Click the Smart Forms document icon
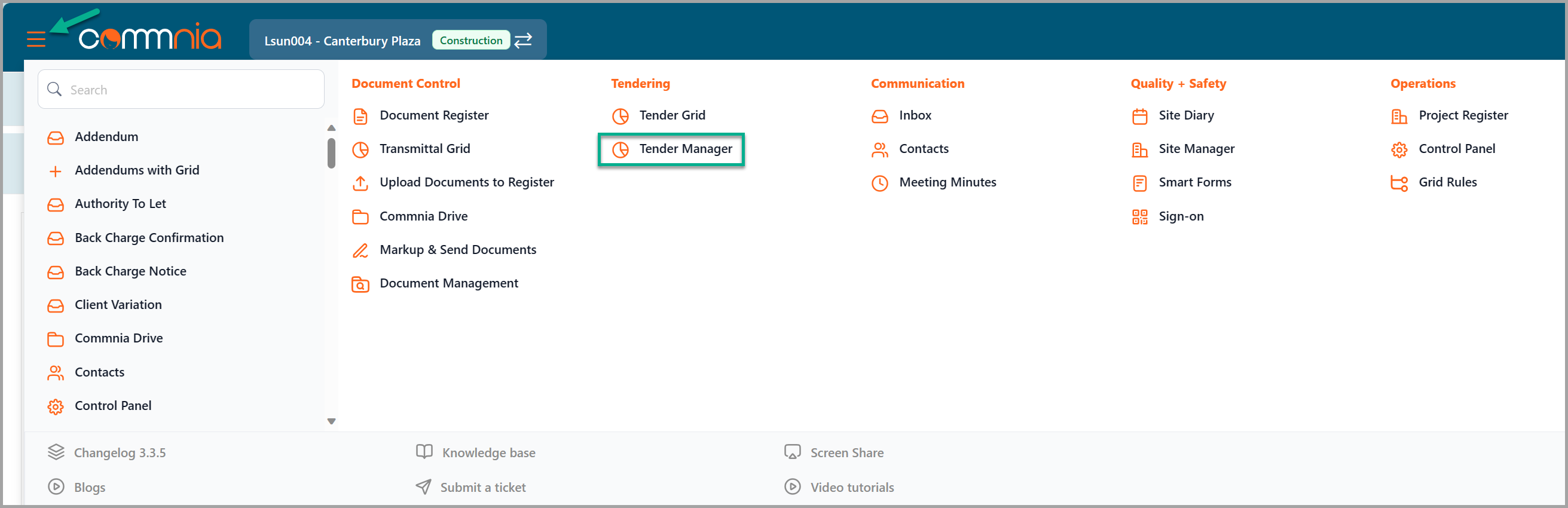Screen dimensions: 1568x508 tap(1140, 183)
